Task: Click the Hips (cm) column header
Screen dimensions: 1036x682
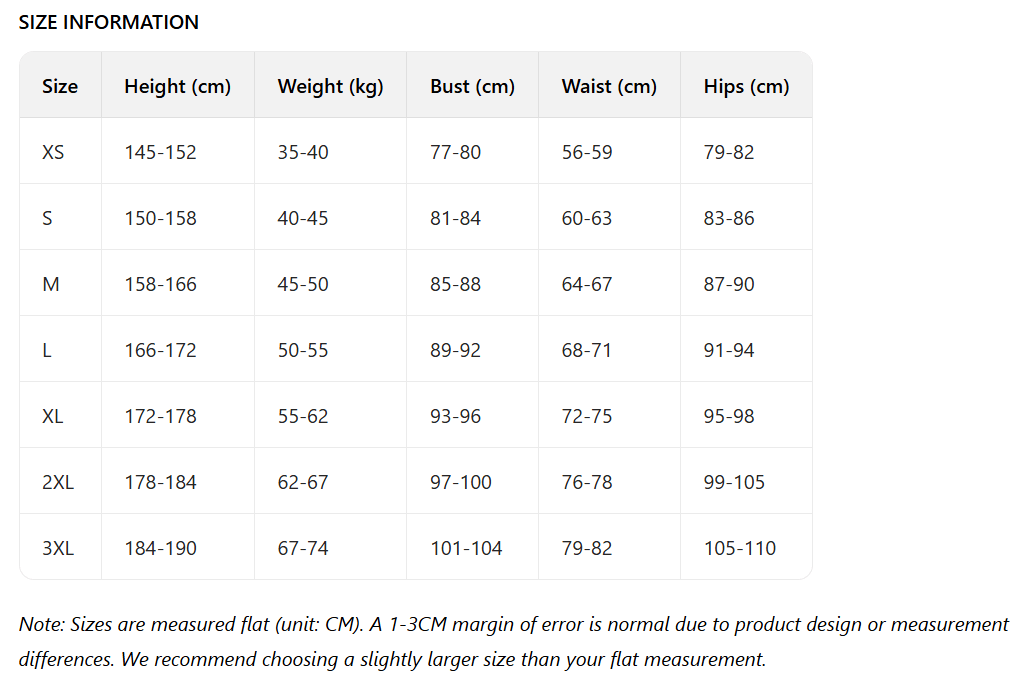Action: click(746, 86)
